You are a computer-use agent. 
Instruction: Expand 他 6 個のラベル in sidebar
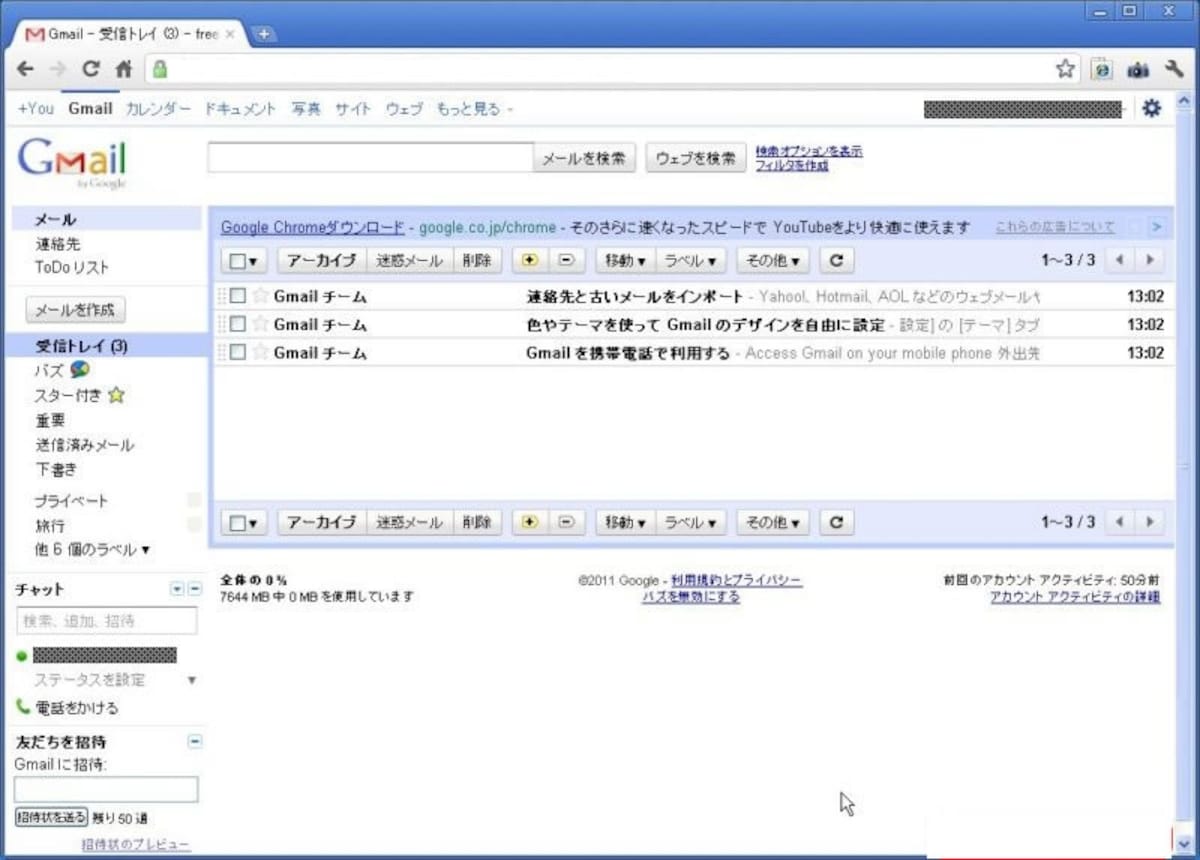[93, 549]
